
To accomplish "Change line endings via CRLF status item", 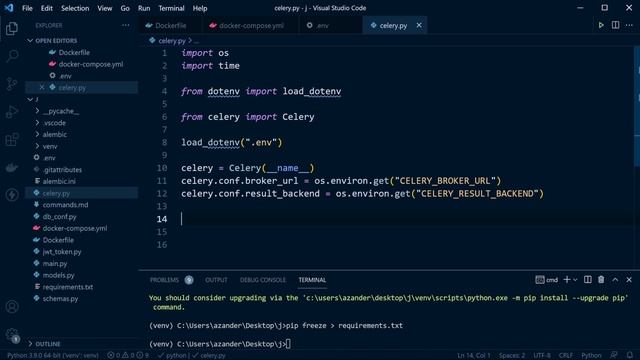I will pos(566,356).
